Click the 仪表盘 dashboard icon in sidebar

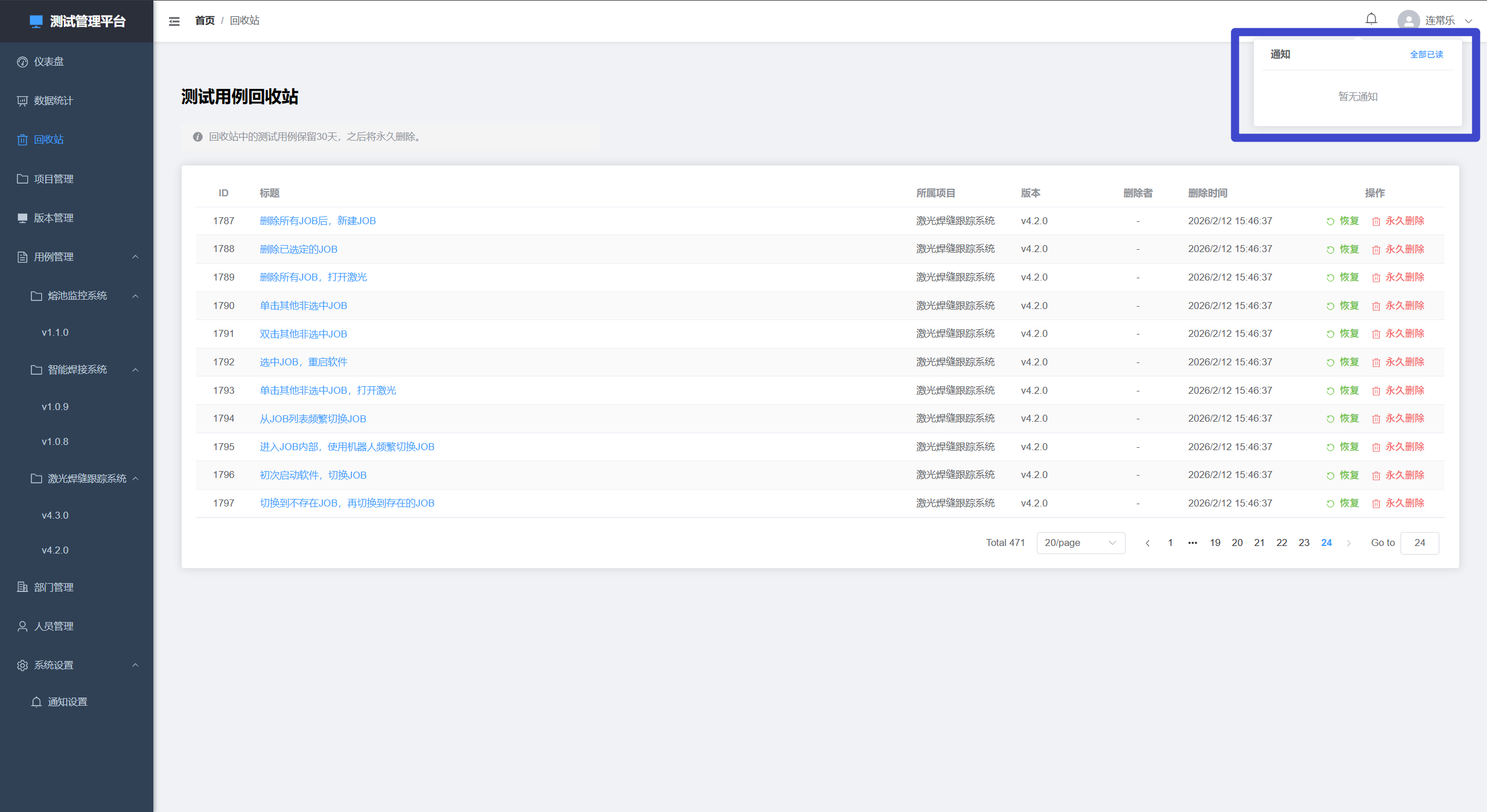(23, 62)
